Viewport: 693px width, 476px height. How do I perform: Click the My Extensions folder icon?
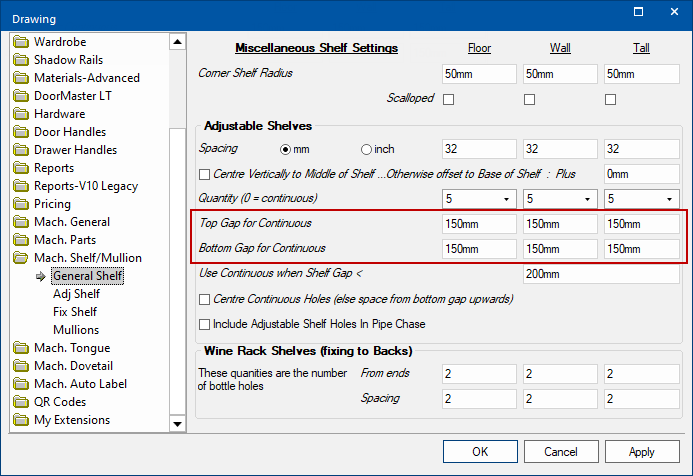click(21, 420)
